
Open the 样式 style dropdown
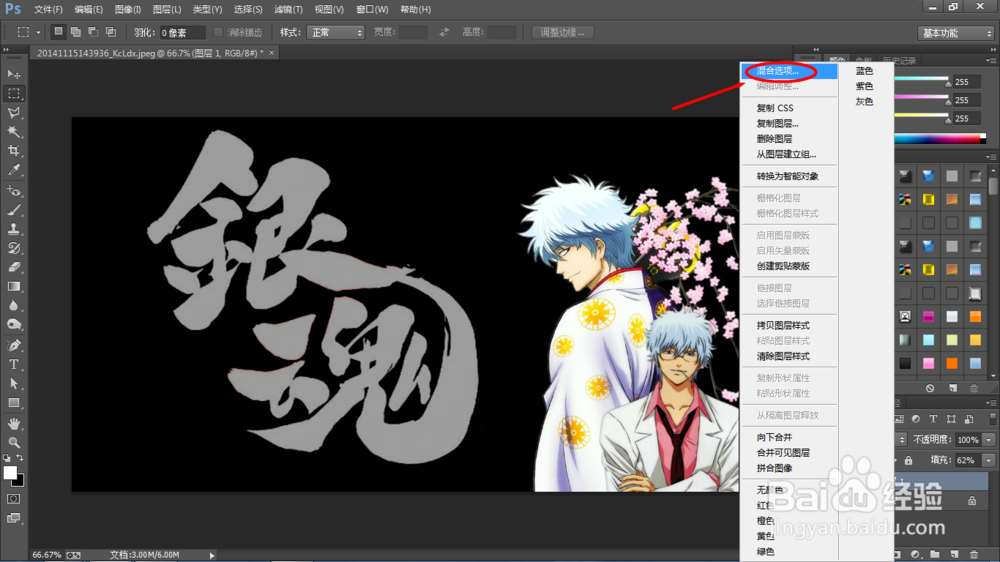click(x=335, y=32)
